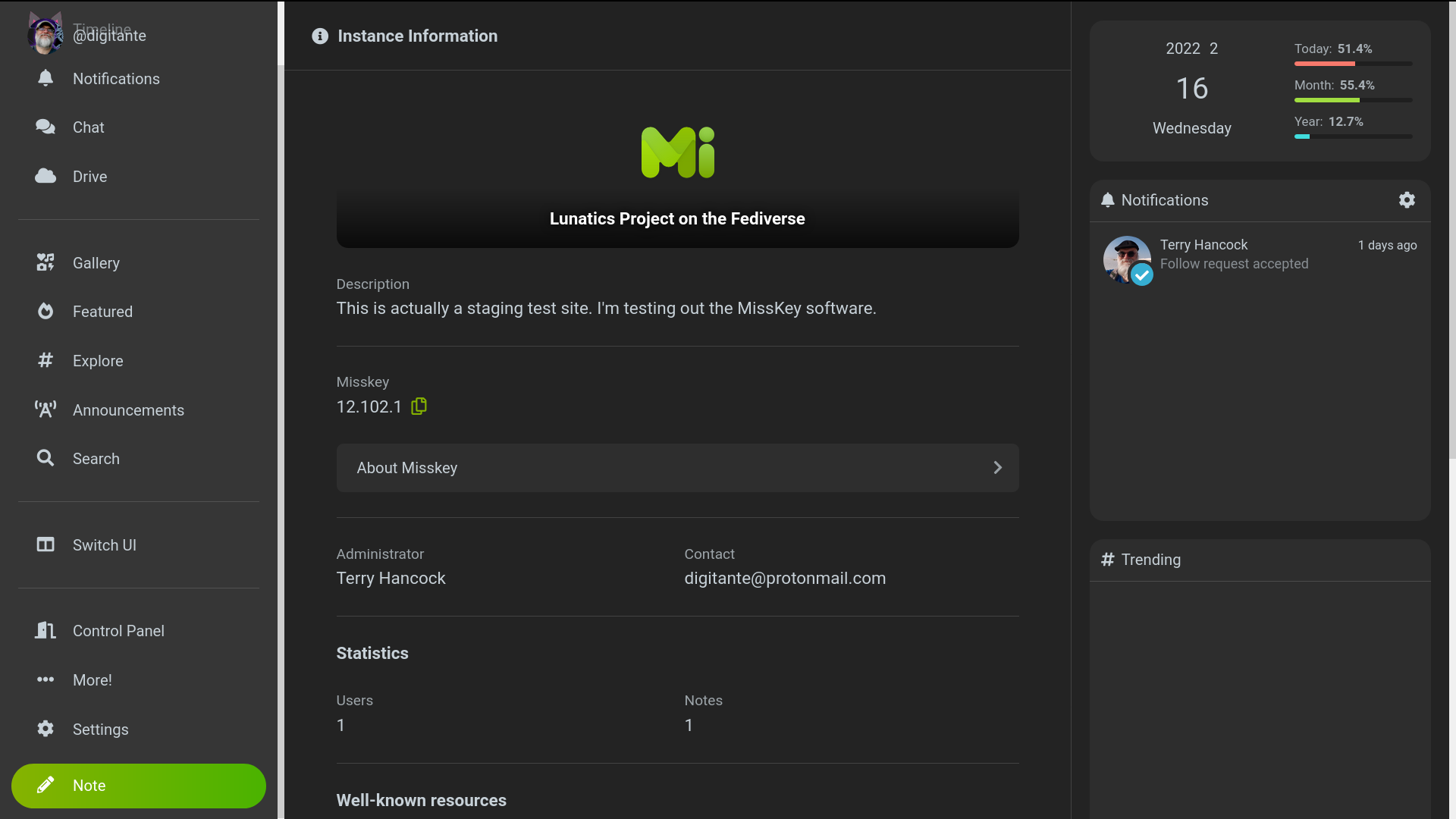Click the Featured flame icon
Viewport: 1456px width, 819px height.
(45, 312)
